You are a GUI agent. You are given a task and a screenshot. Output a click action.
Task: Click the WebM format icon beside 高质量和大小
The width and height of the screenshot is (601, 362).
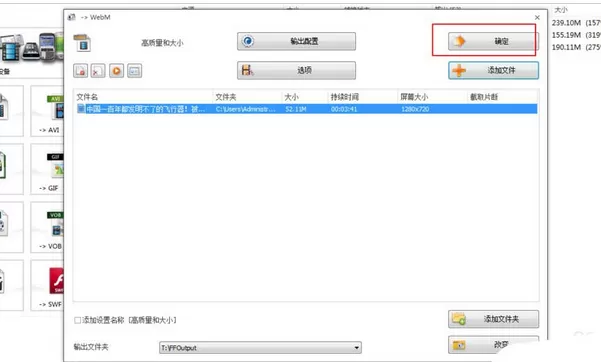tap(82, 43)
